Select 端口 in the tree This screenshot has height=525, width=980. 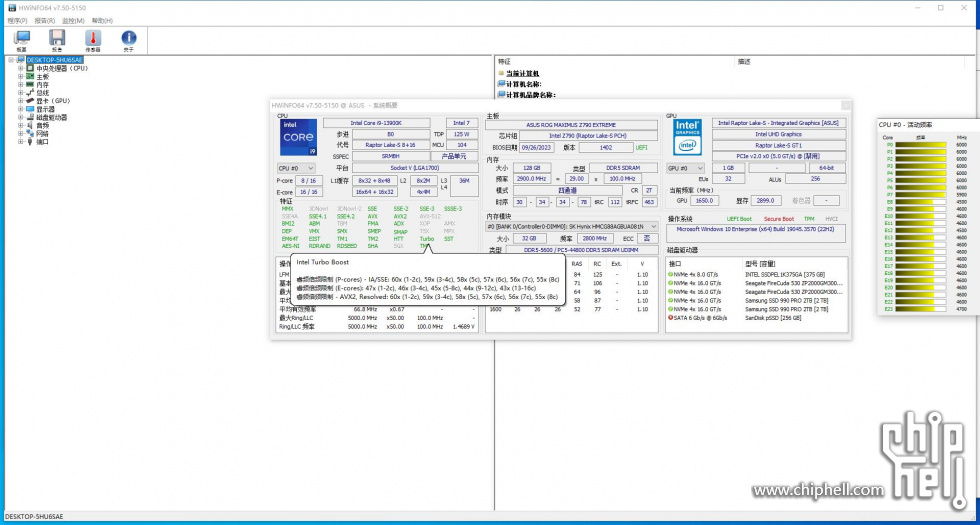click(x=42, y=141)
